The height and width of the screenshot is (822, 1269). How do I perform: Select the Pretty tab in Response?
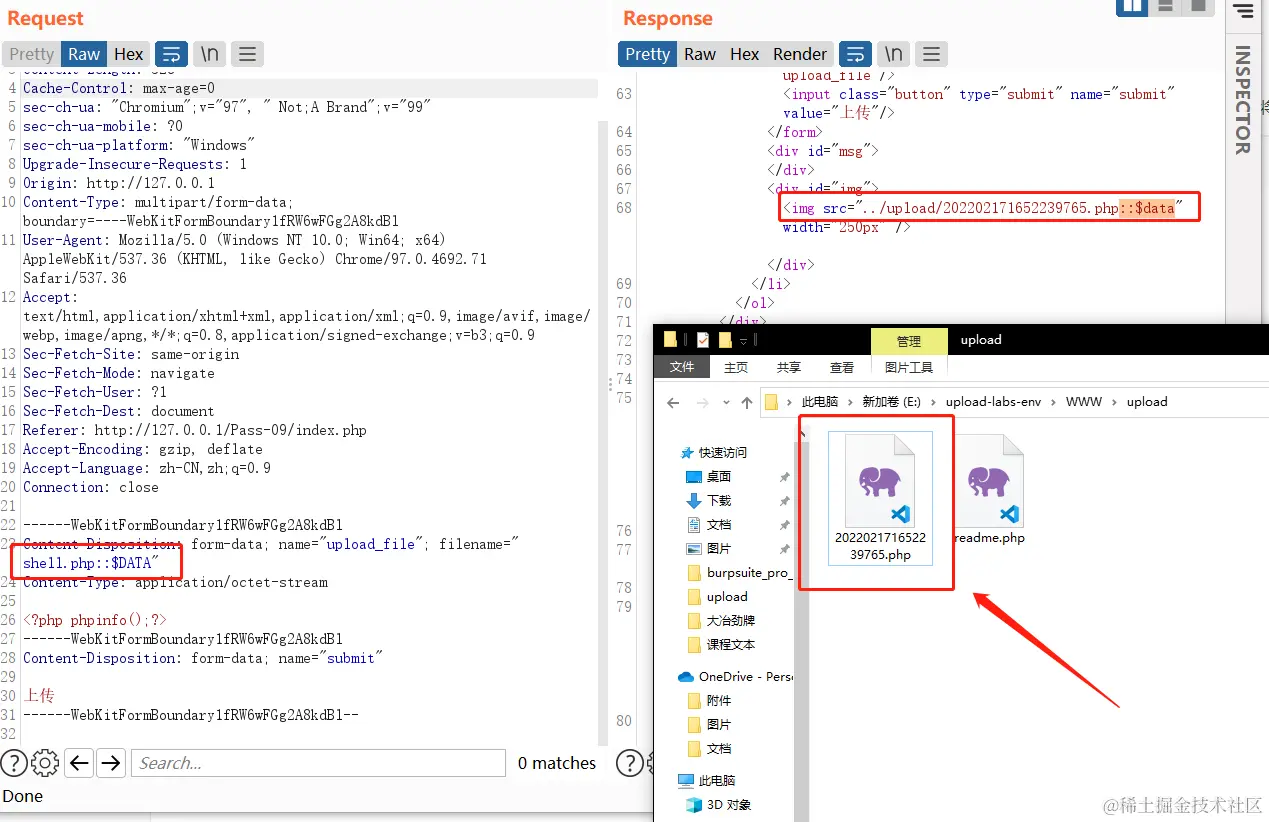pyautogui.click(x=647, y=54)
